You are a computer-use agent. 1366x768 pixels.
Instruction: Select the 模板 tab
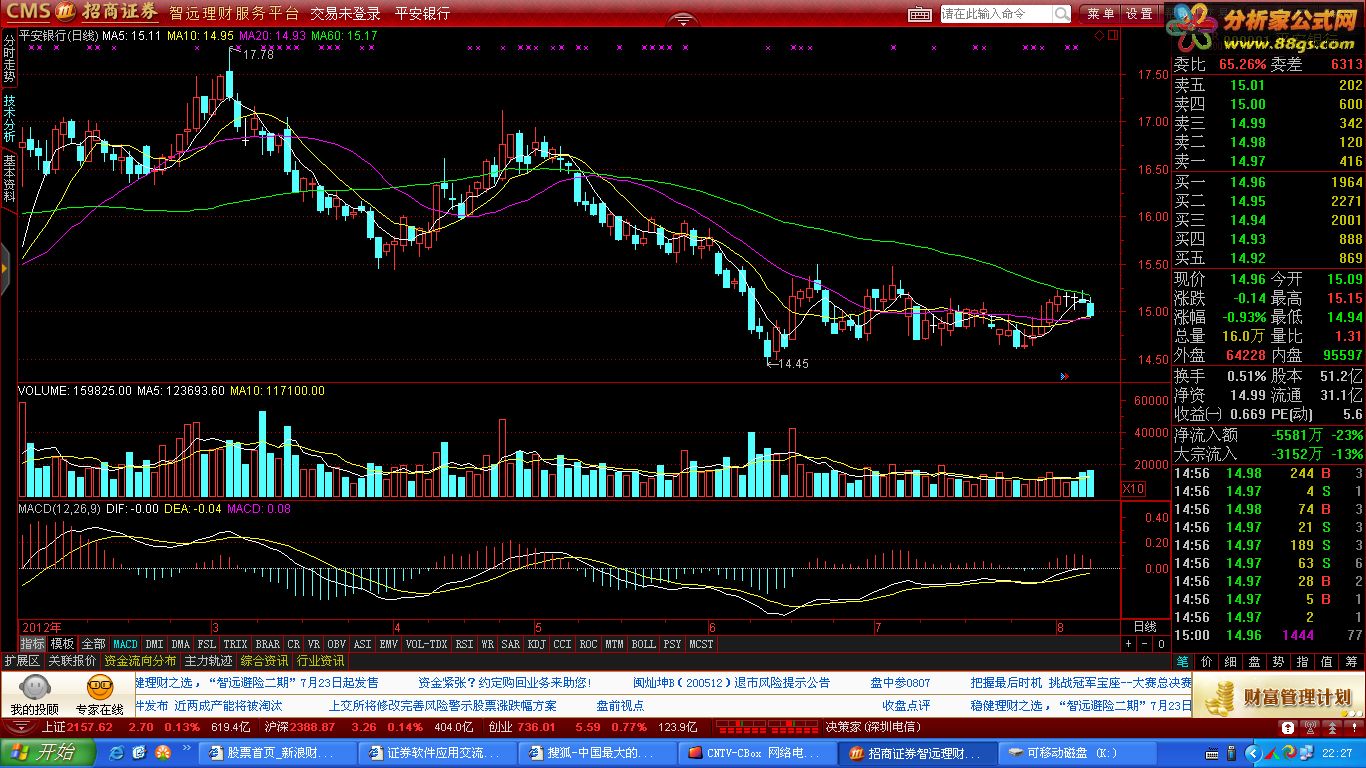(x=62, y=644)
